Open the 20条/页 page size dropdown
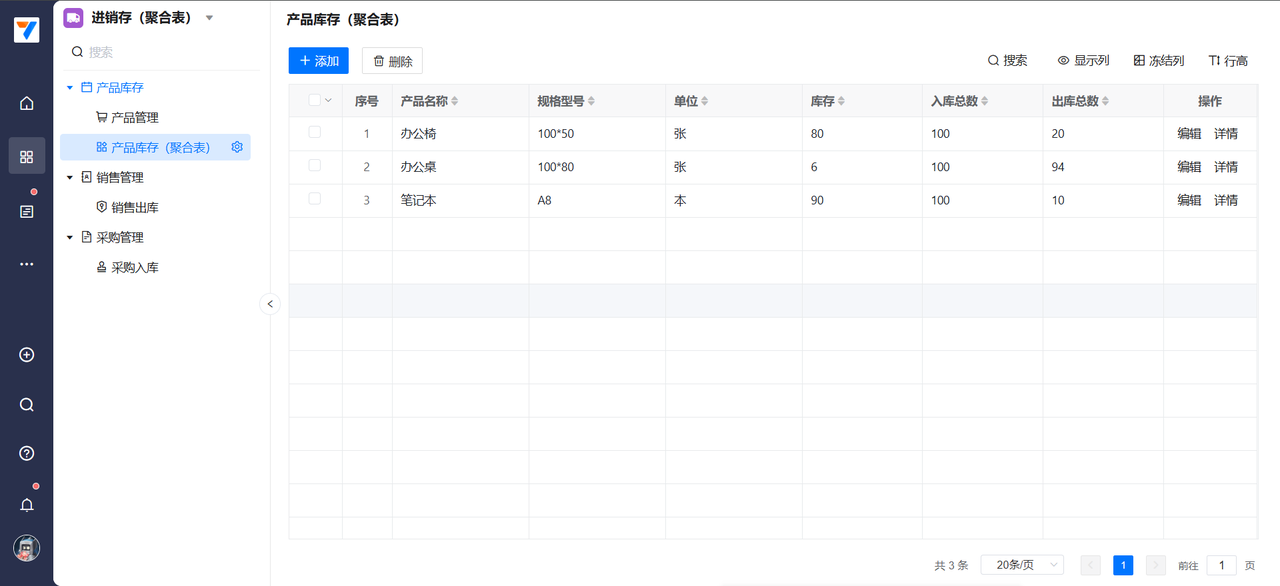1280x586 pixels. pos(1022,565)
